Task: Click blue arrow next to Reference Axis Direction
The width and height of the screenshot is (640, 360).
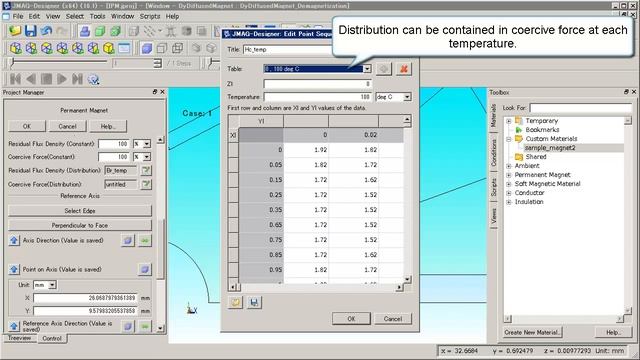Action: [14, 326]
